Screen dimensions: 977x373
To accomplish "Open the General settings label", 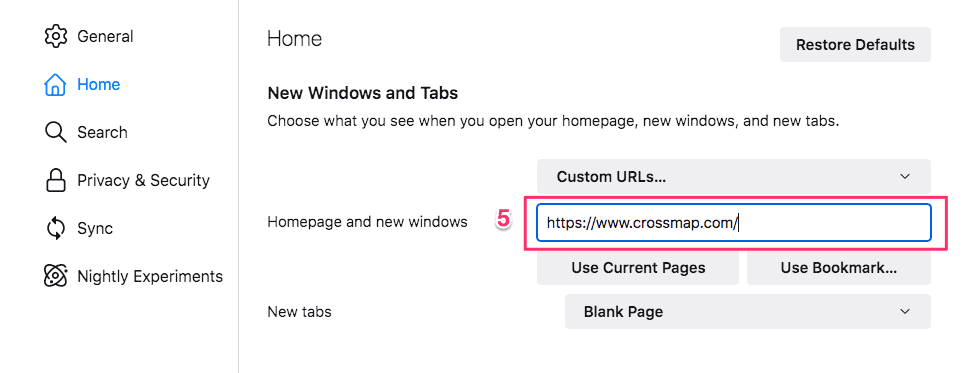I will pyautogui.click(x=105, y=37).
